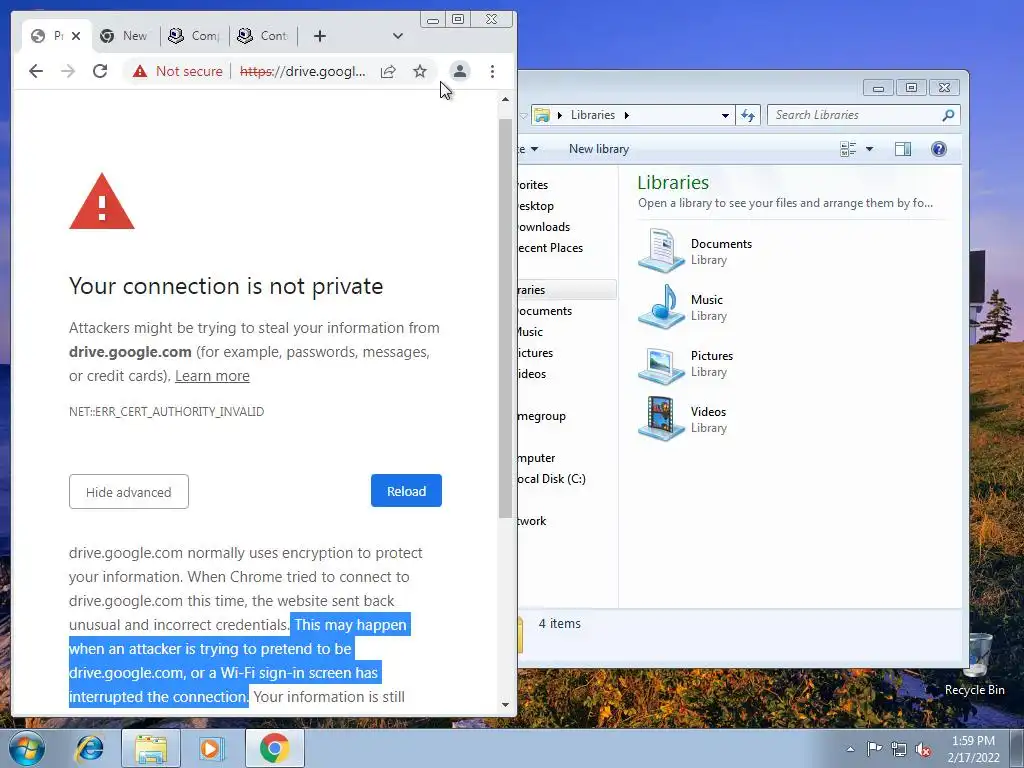Click the drive.google URL field
Image resolution: width=1024 pixels, height=768 pixels.
pyautogui.click(x=302, y=71)
